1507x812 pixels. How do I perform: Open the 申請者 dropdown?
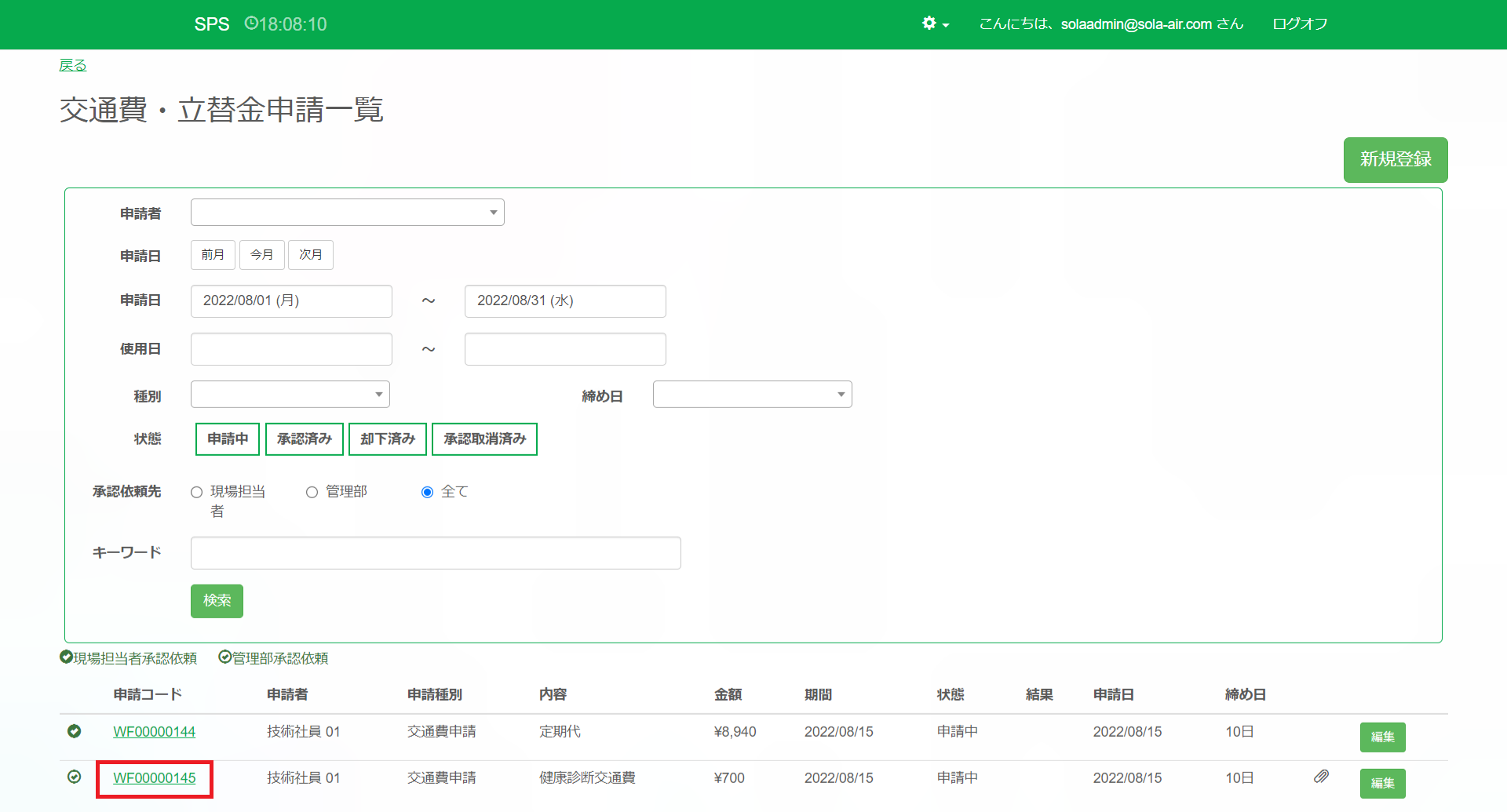tap(347, 213)
